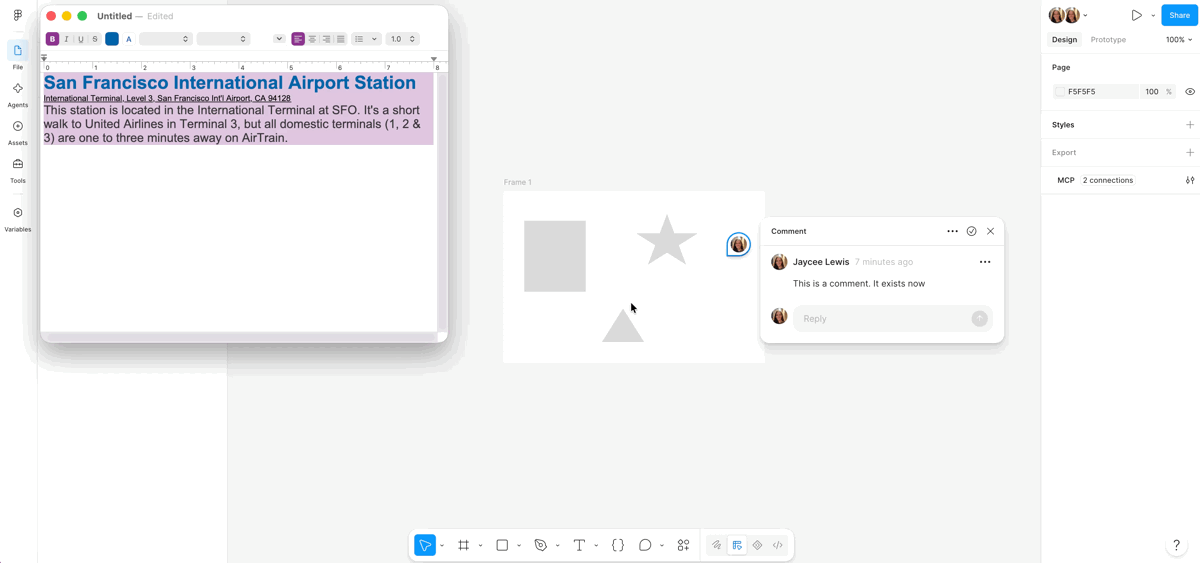Expand the Text tool options arrow

coord(596,546)
